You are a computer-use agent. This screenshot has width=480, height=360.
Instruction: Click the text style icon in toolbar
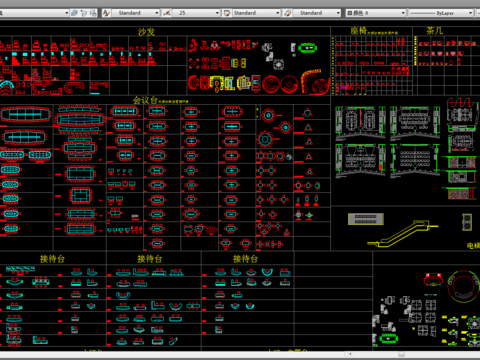pos(106,13)
